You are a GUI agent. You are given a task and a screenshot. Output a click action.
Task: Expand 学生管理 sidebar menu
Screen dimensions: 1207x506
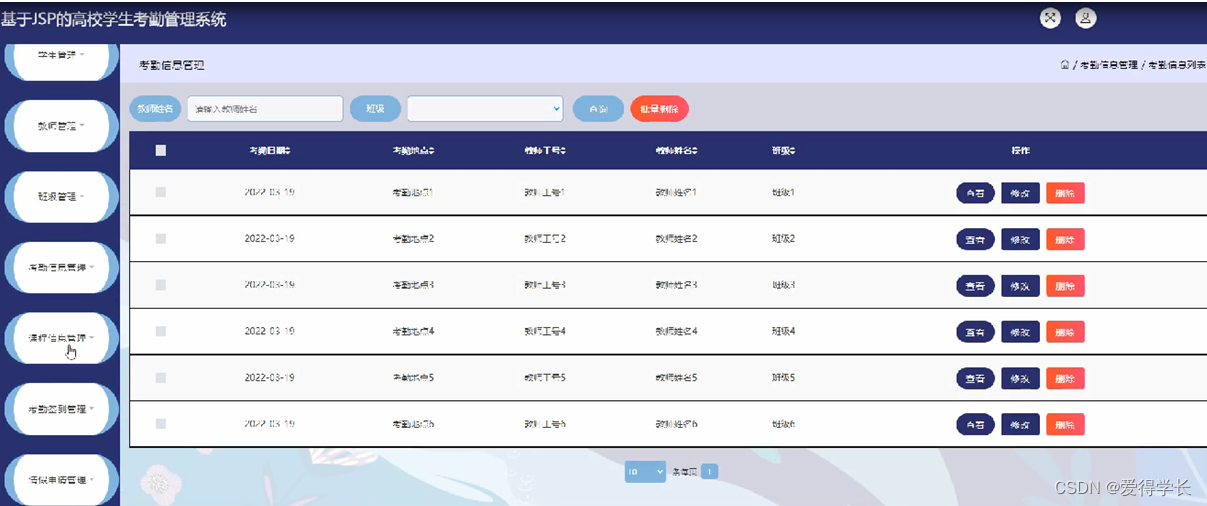click(61, 56)
